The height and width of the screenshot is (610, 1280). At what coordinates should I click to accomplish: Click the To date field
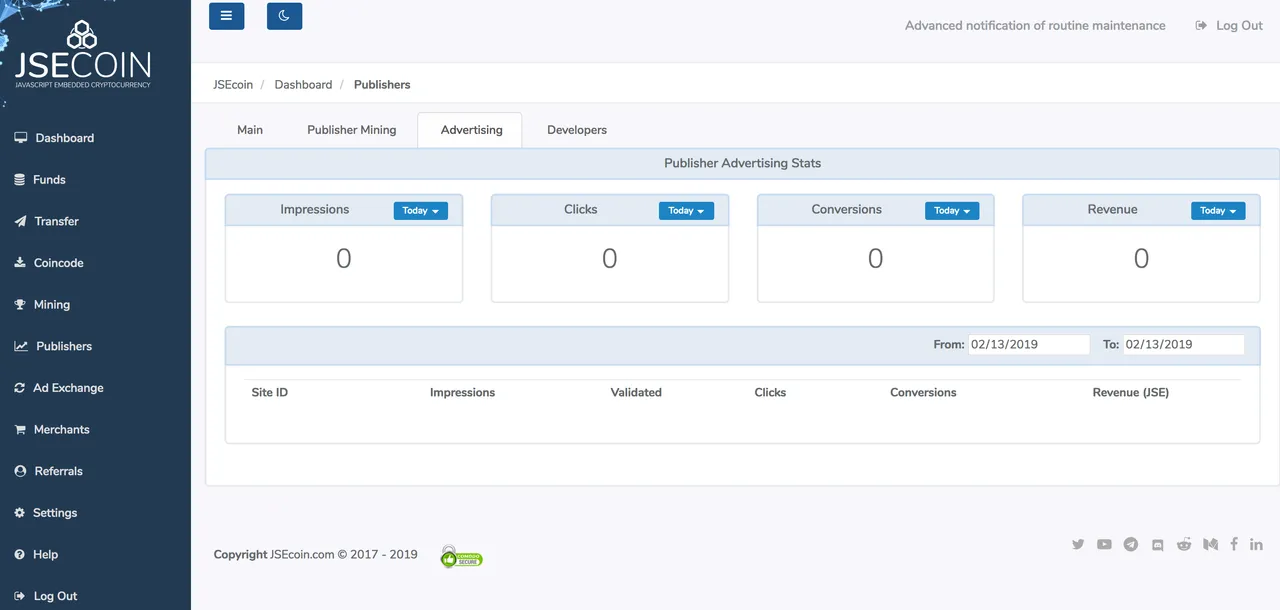point(1184,344)
